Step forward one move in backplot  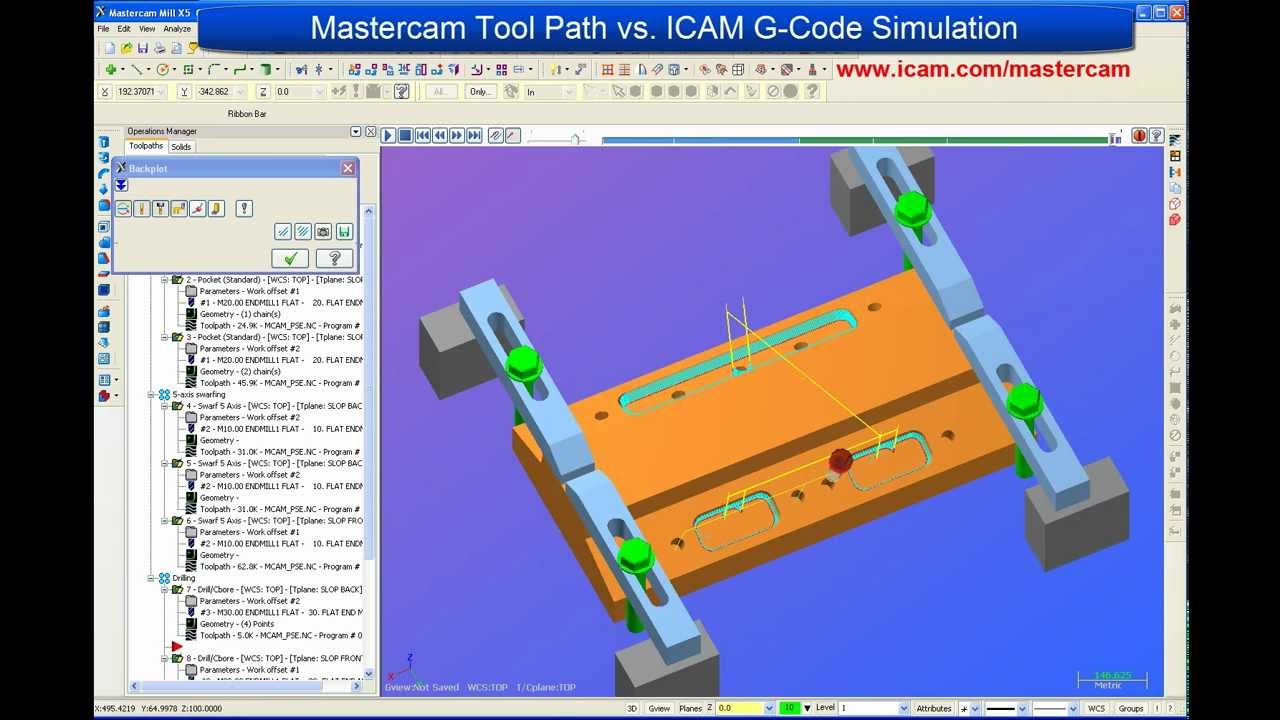click(457, 135)
